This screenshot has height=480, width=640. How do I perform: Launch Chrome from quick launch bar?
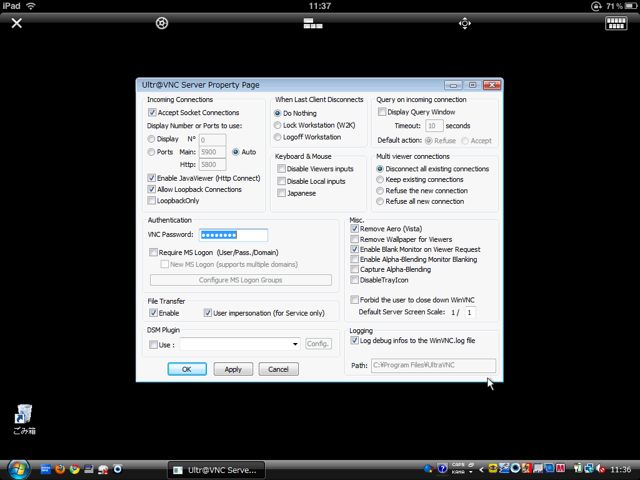74,469
